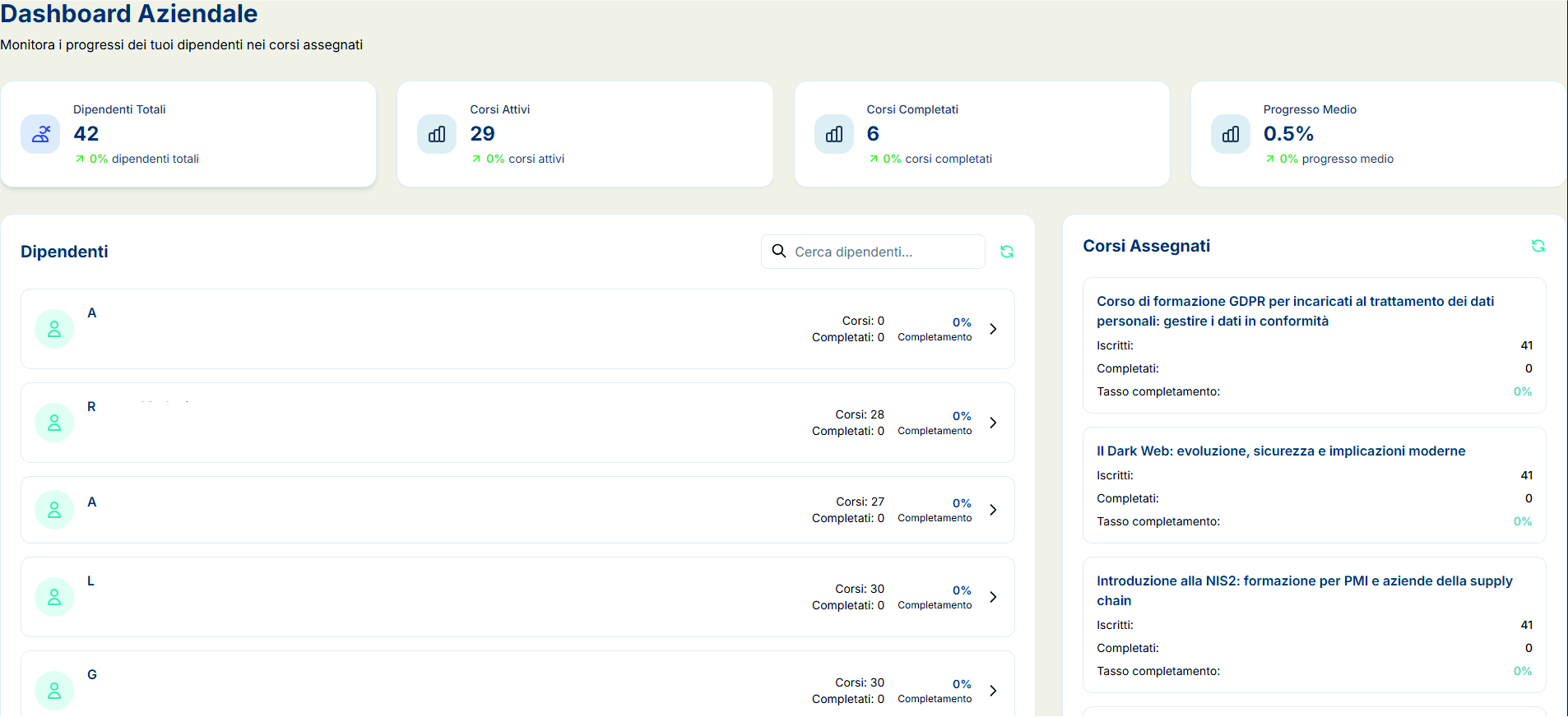Click the Progresso Medio chart icon
Viewport: 1568px width, 717px height.
coord(1230,134)
